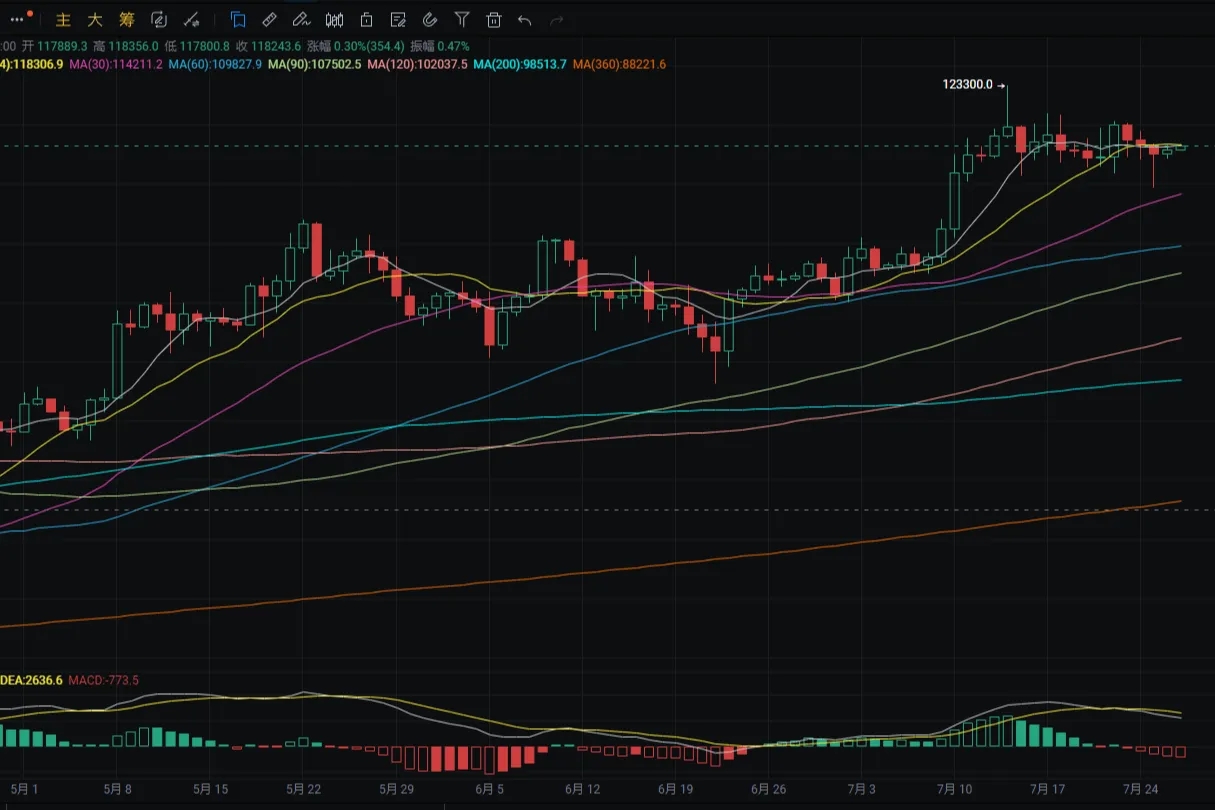Click the MA(60):109827.9 indicator label
Screen dimensions: 1215x810
tap(215, 64)
